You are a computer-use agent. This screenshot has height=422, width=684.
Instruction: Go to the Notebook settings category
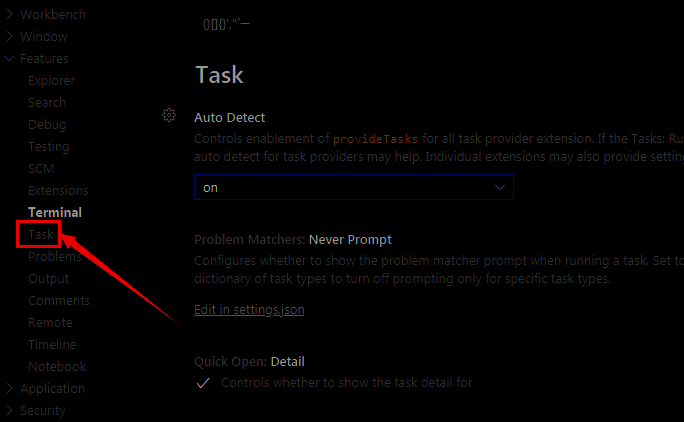coord(57,367)
